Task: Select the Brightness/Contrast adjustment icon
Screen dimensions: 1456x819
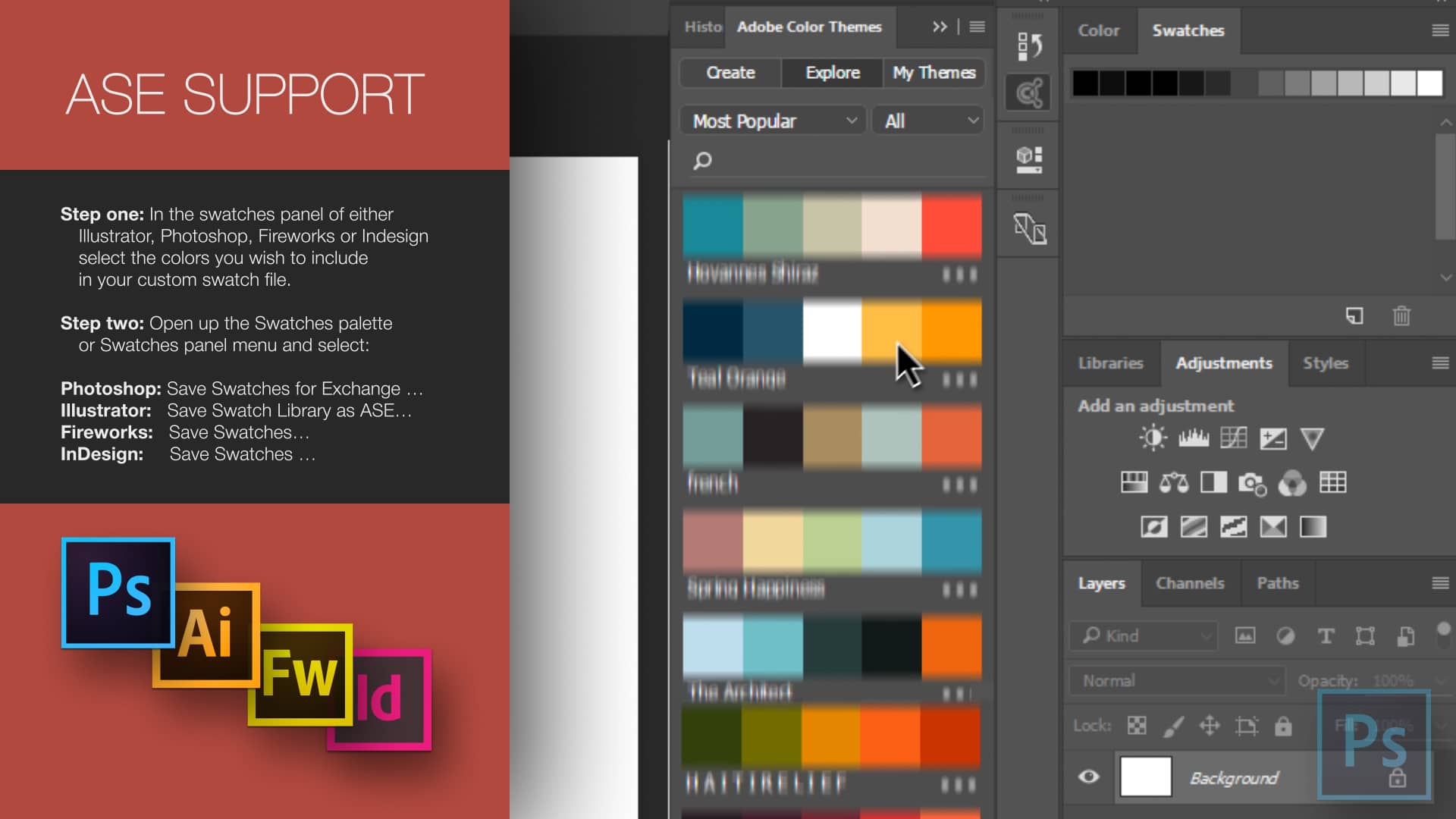Action: coord(1152,438)
